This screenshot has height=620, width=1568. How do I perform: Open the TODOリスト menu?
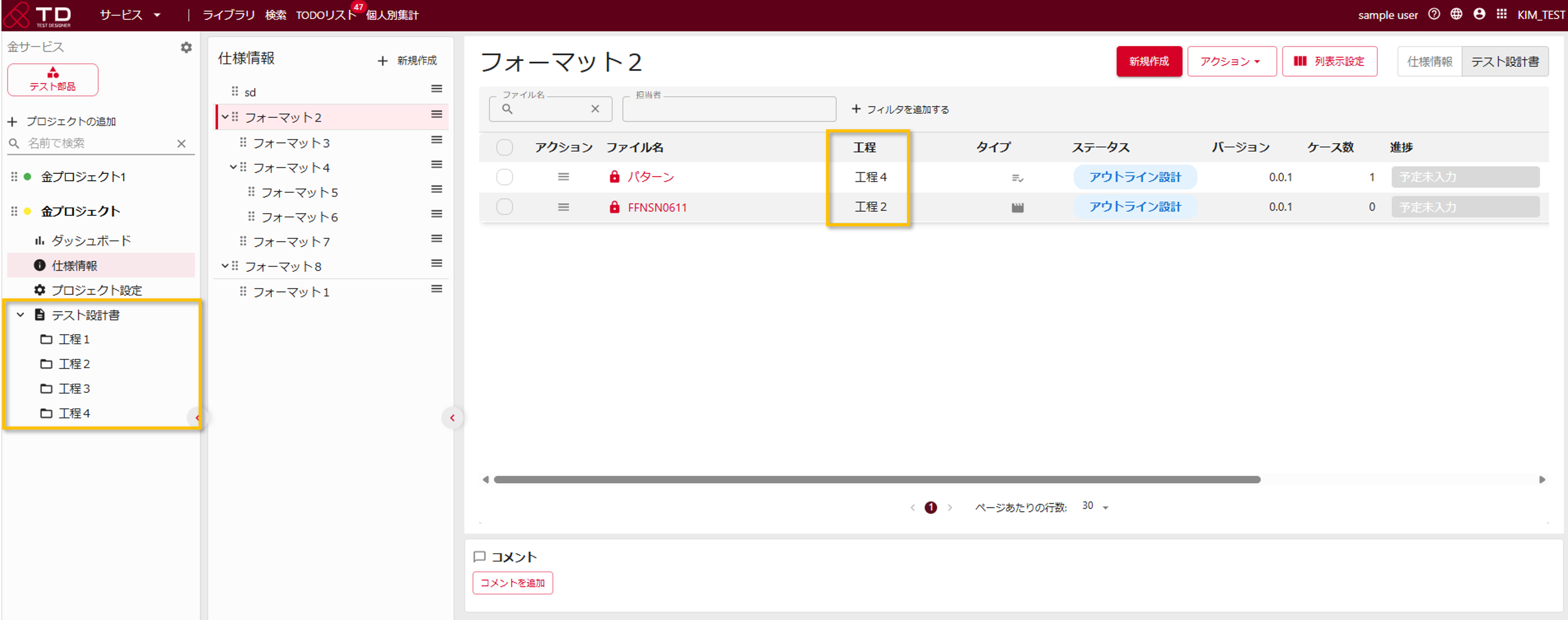(326, 15)
